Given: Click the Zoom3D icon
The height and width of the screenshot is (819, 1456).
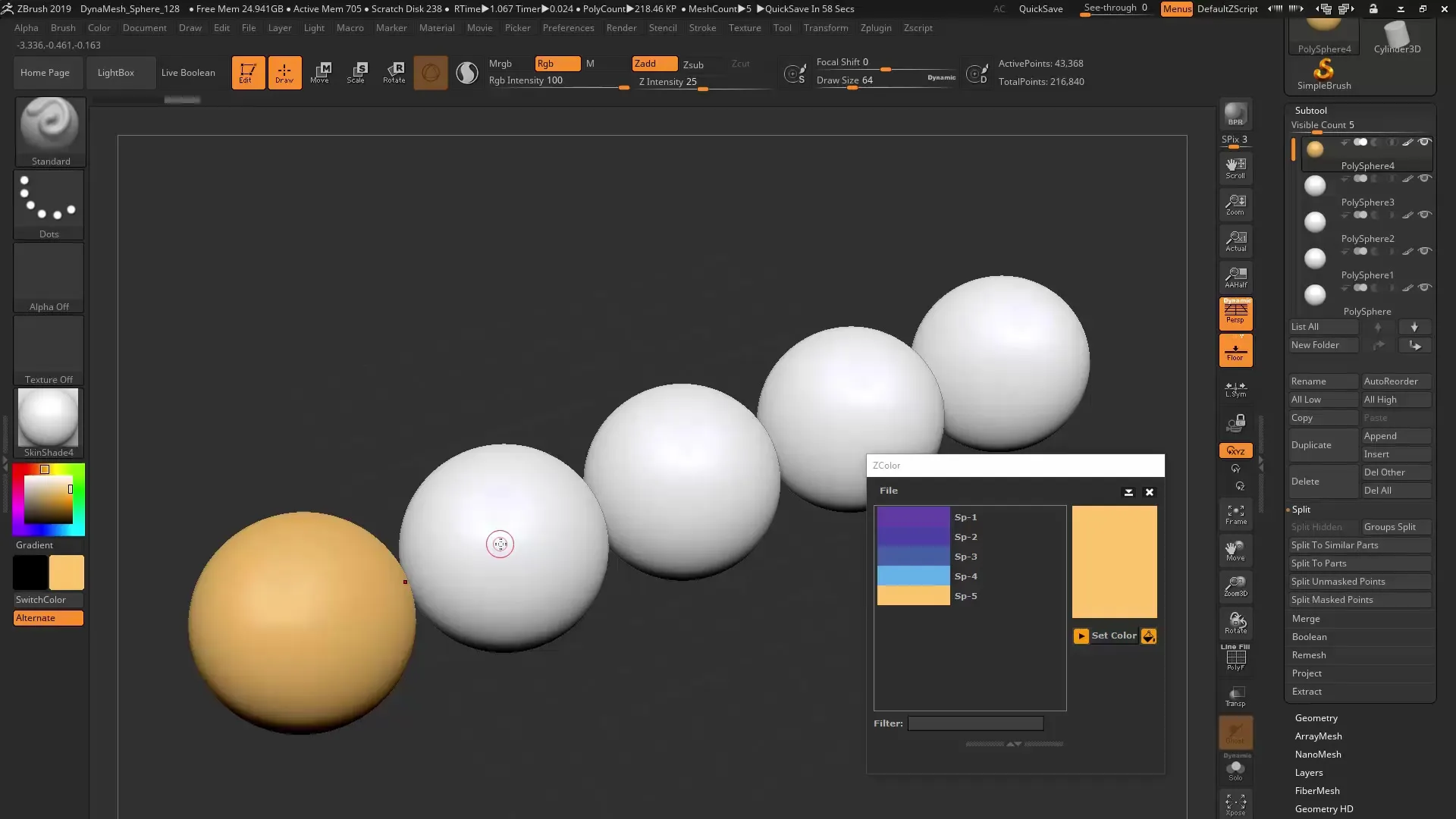Looking at the screenshot, I should pos(1235,587).
